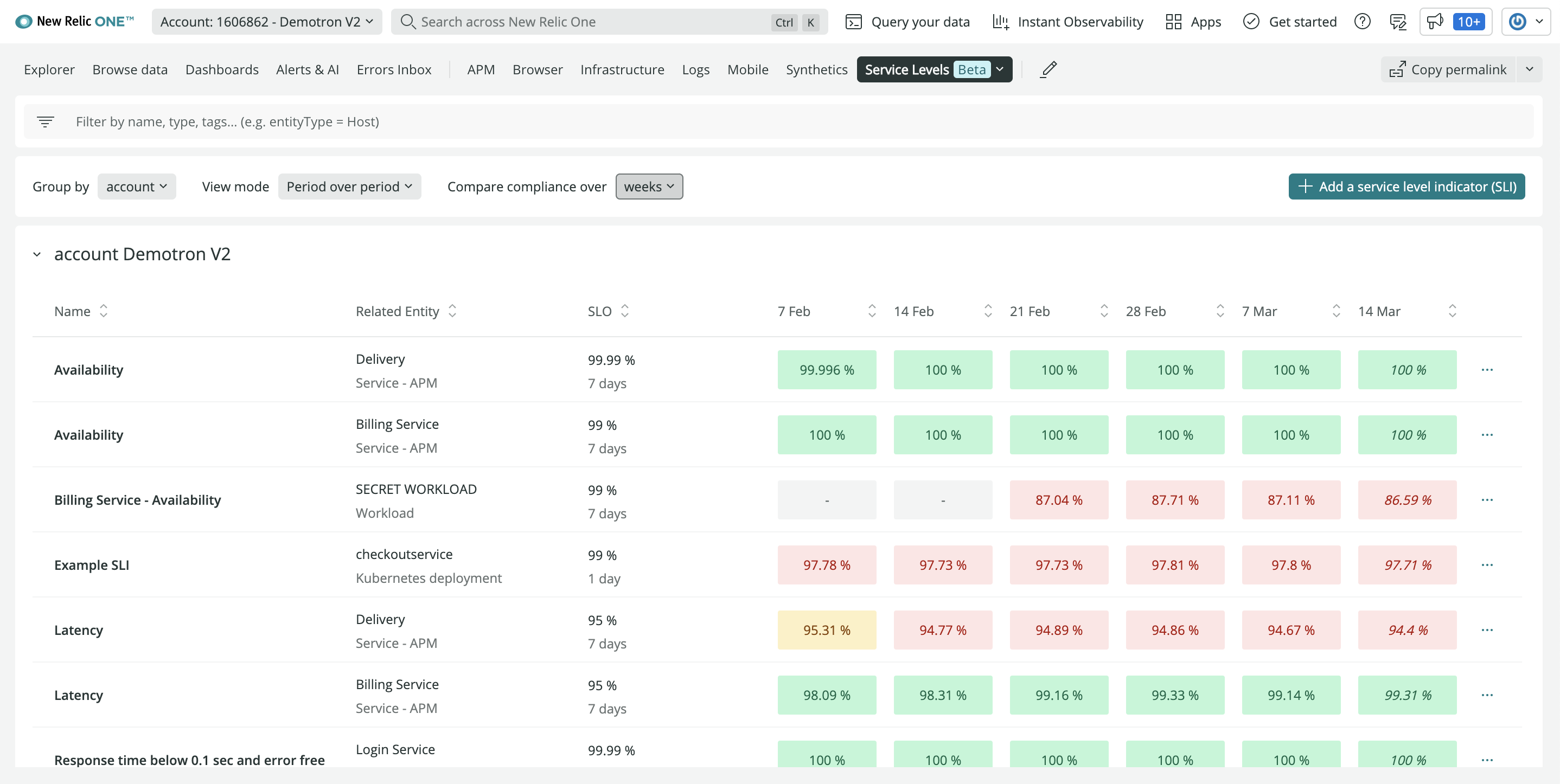The width and height of the screenshot is (1560, 784).
Task: Sort by the 14 Mar column
Action: (x=1452, y=311)
